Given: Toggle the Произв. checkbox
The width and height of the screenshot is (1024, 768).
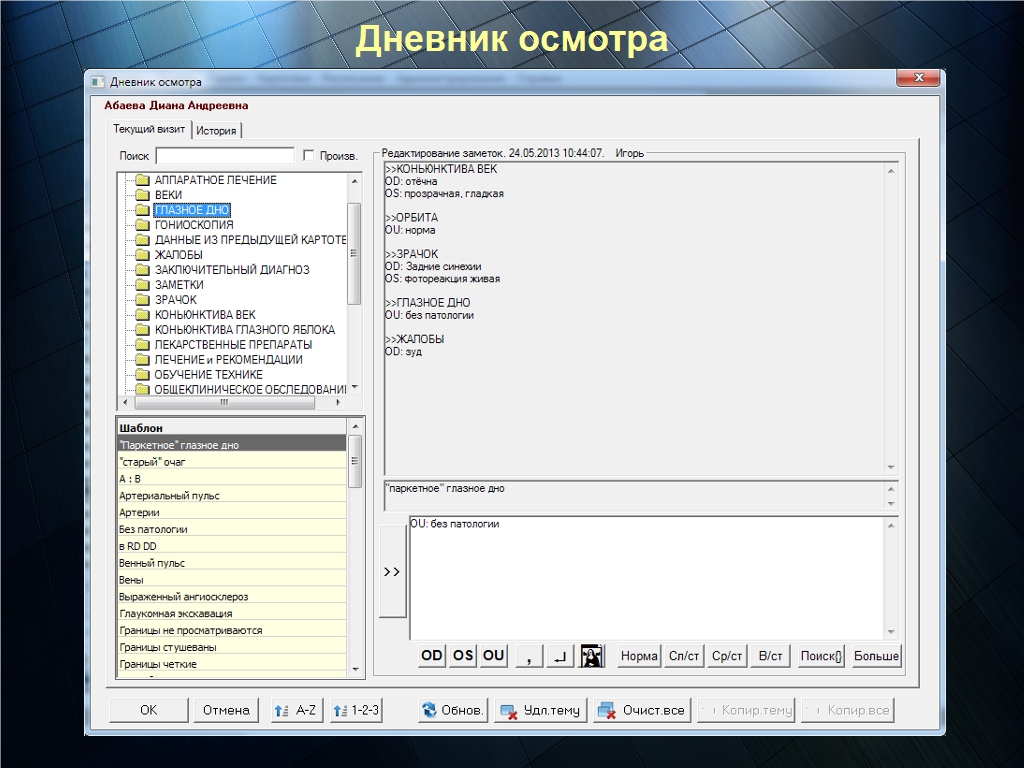Looking at the screenshot, I should click(308, 156).
